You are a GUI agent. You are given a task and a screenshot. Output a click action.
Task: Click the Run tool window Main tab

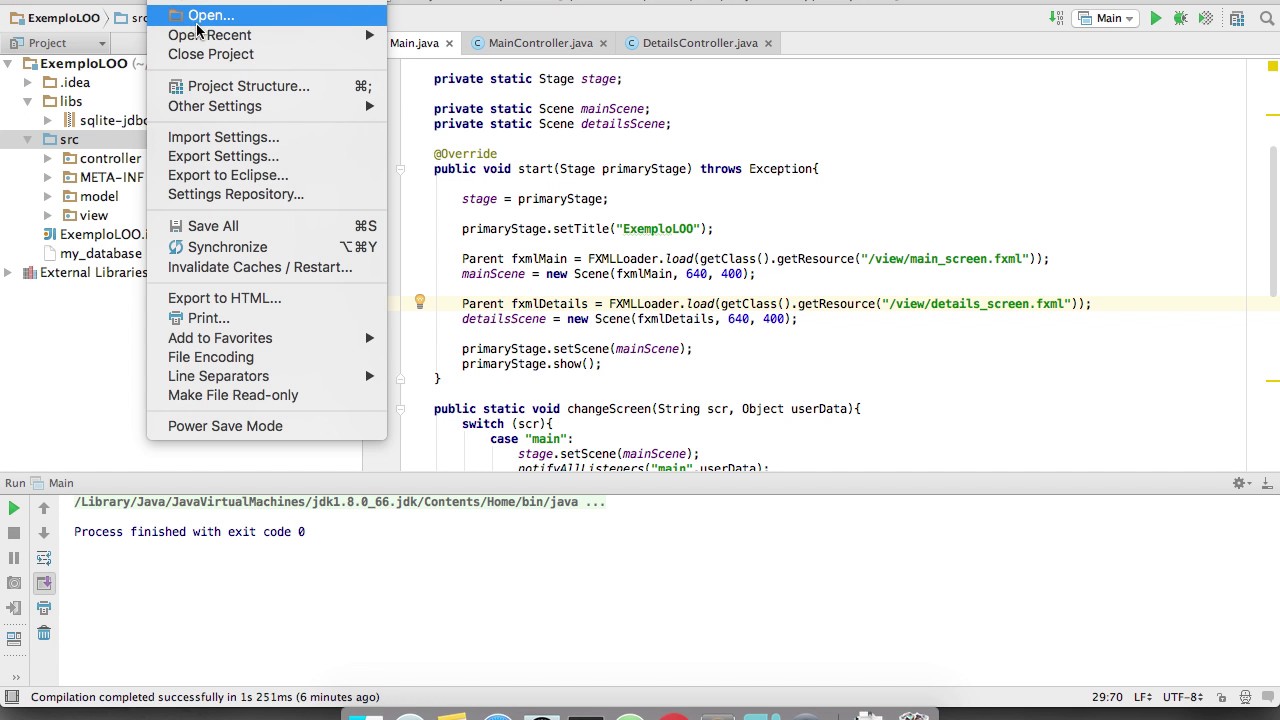pyautogui.click(x=52, y=483)
